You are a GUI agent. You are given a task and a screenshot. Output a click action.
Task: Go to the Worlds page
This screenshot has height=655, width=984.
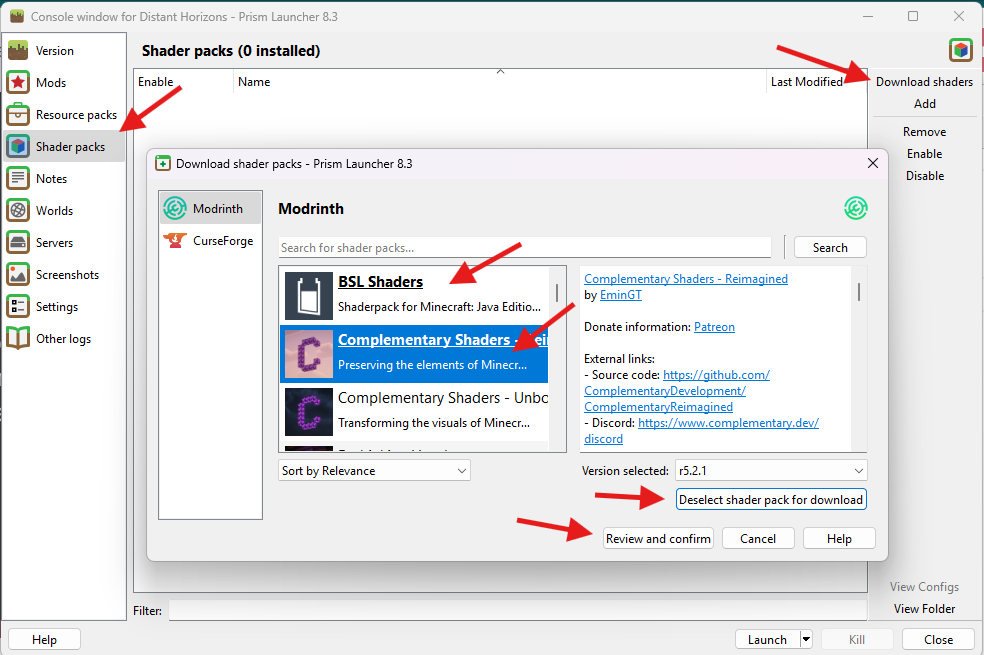click(x=63, y=211)
